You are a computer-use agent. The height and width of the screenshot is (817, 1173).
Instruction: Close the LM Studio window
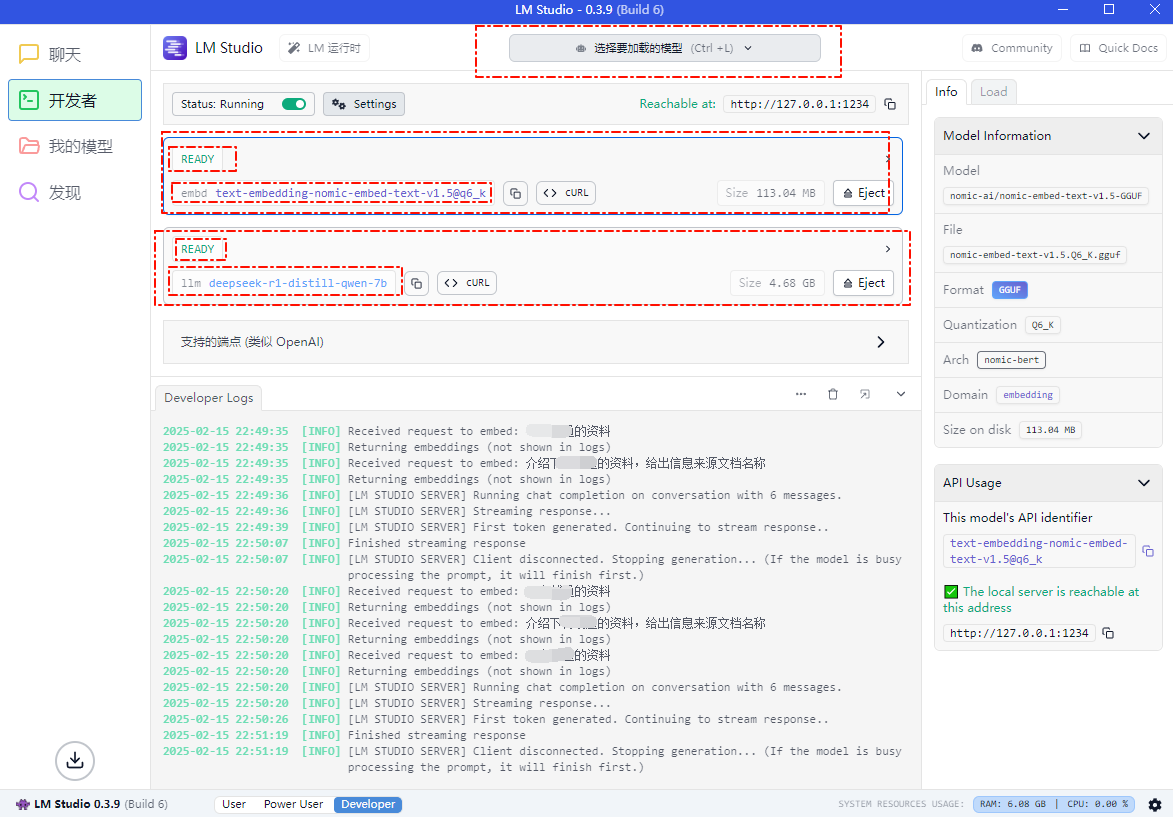click(1154, 10)
